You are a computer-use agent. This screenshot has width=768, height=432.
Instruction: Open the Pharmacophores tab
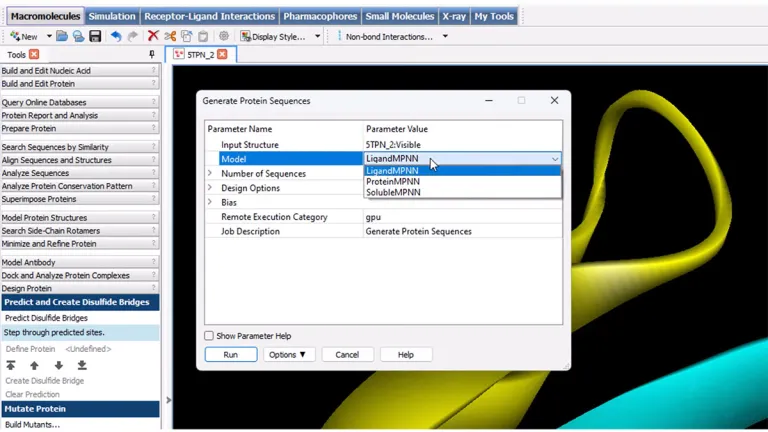point(320,16)
